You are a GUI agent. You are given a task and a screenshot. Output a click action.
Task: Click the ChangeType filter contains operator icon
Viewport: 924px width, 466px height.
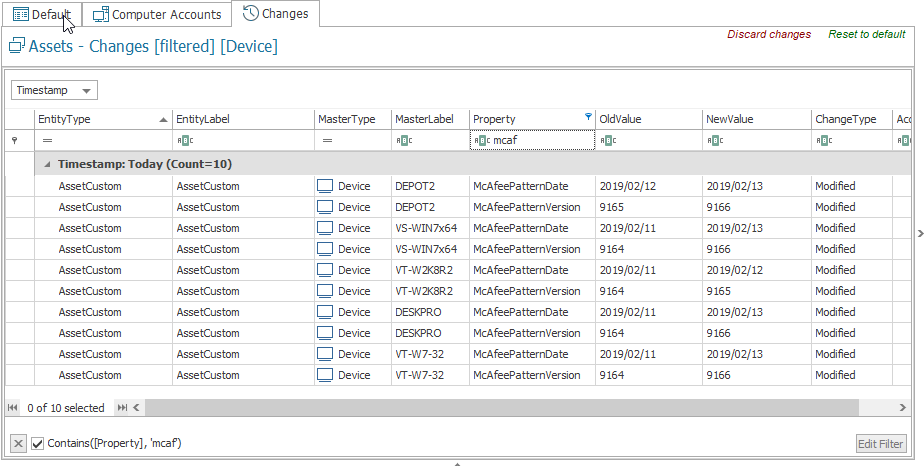[x=824, y=141]
